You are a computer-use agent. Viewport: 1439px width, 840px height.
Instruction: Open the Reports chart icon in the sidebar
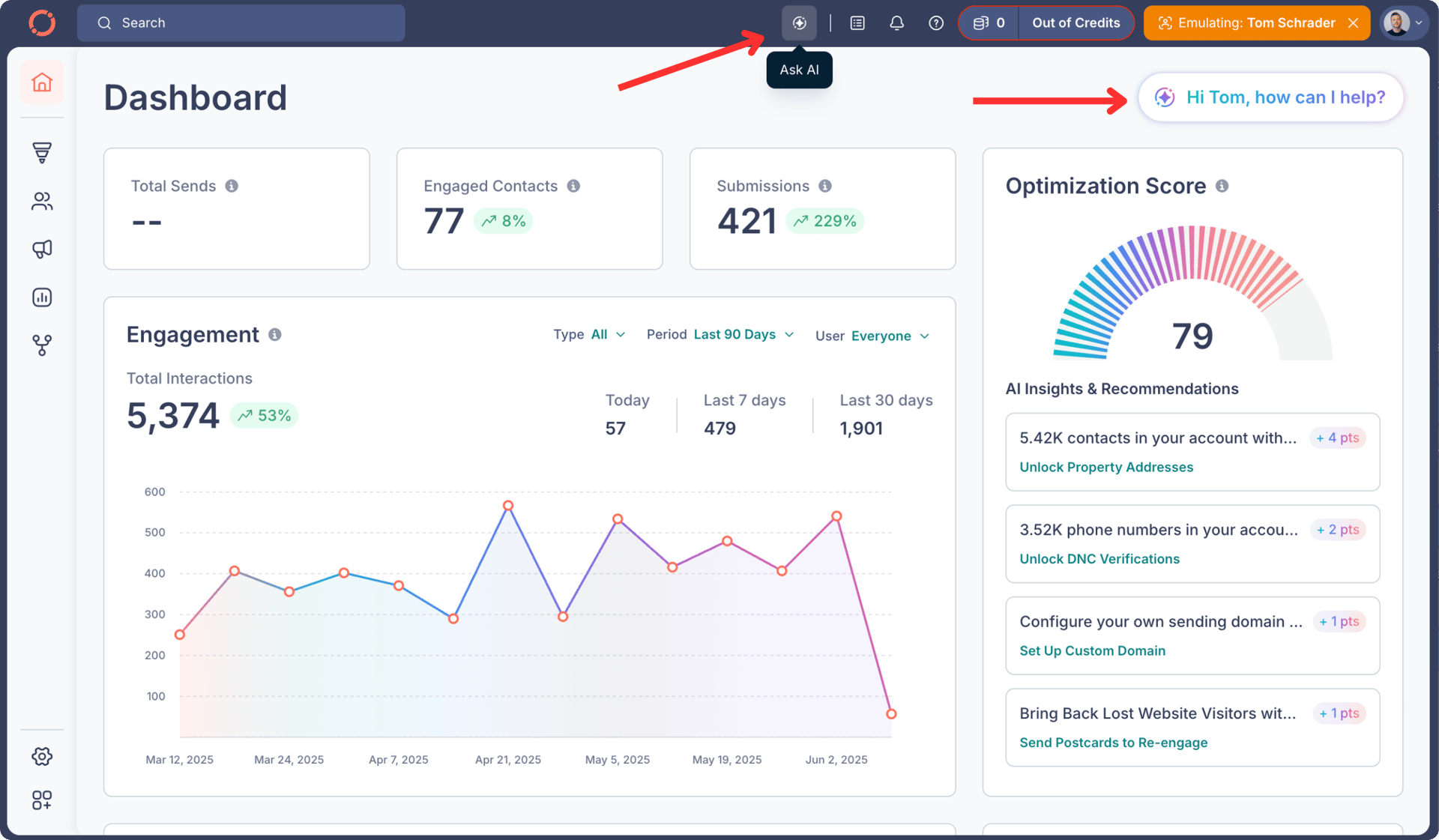tap(42, 297)
